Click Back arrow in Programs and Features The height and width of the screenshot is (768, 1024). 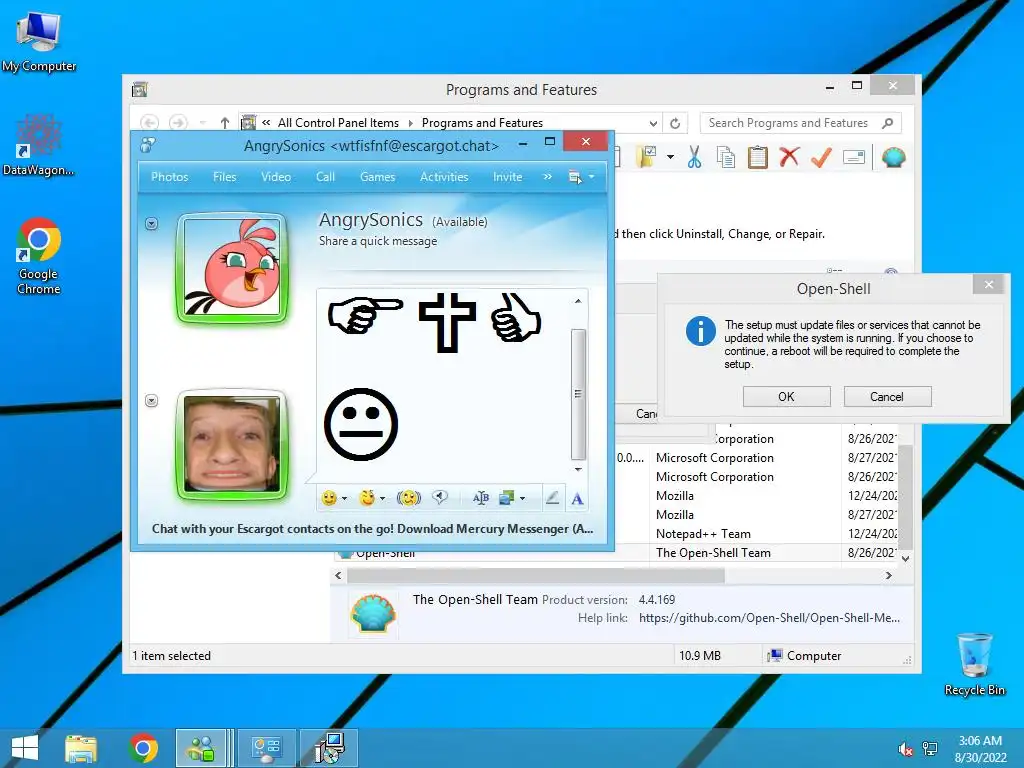pos(150,123)
